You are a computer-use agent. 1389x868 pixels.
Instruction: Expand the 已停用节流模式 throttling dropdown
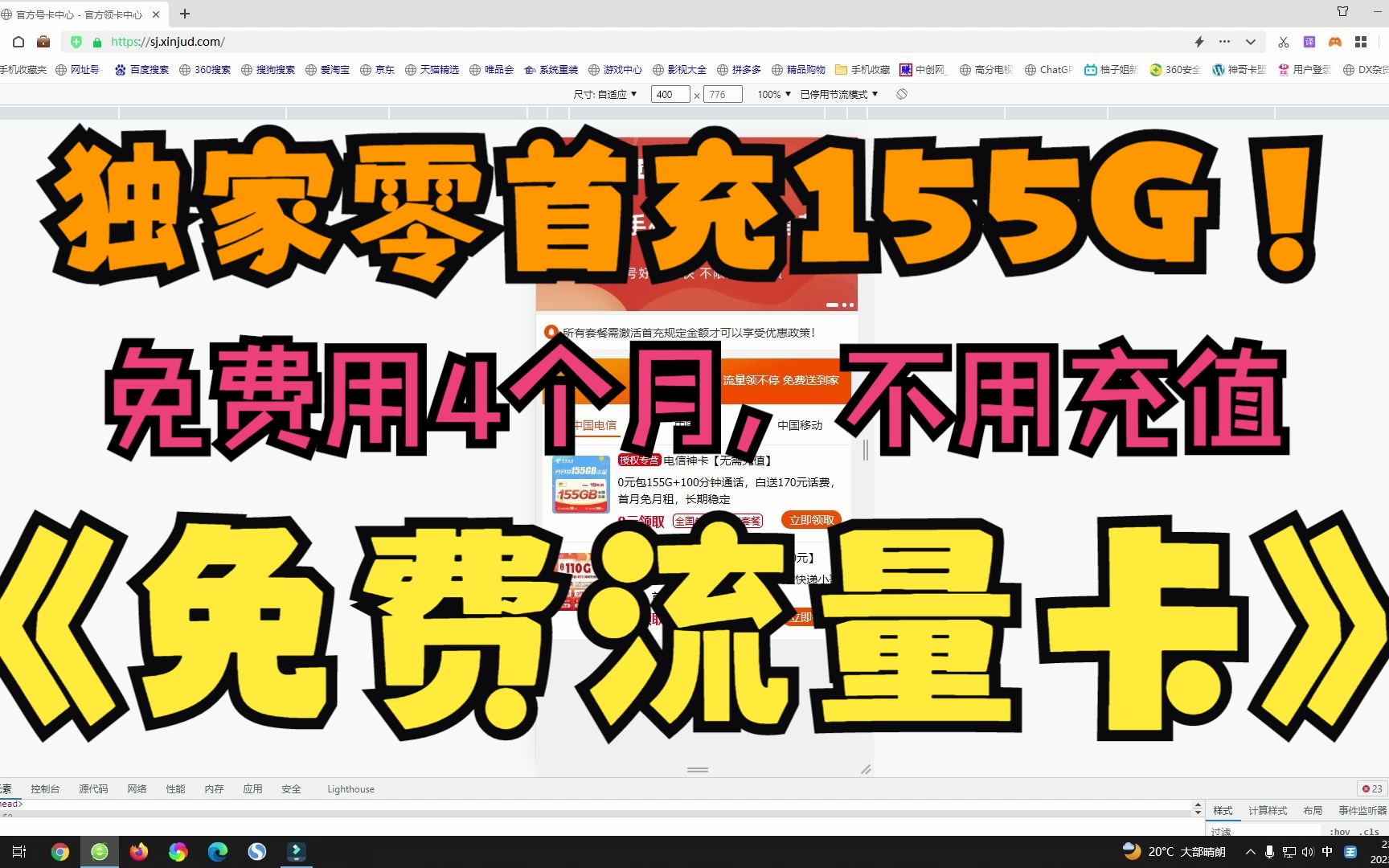click(839, 94)
